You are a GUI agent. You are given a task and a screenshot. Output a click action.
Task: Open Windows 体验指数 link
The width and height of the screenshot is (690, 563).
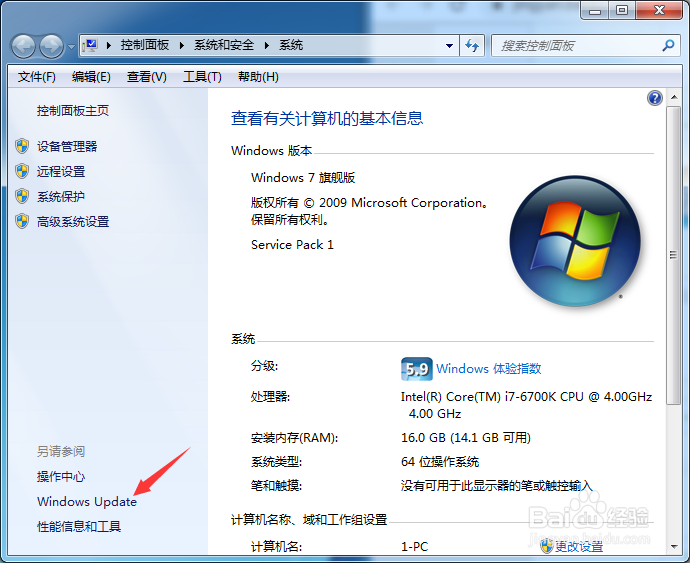pos(488,368)
